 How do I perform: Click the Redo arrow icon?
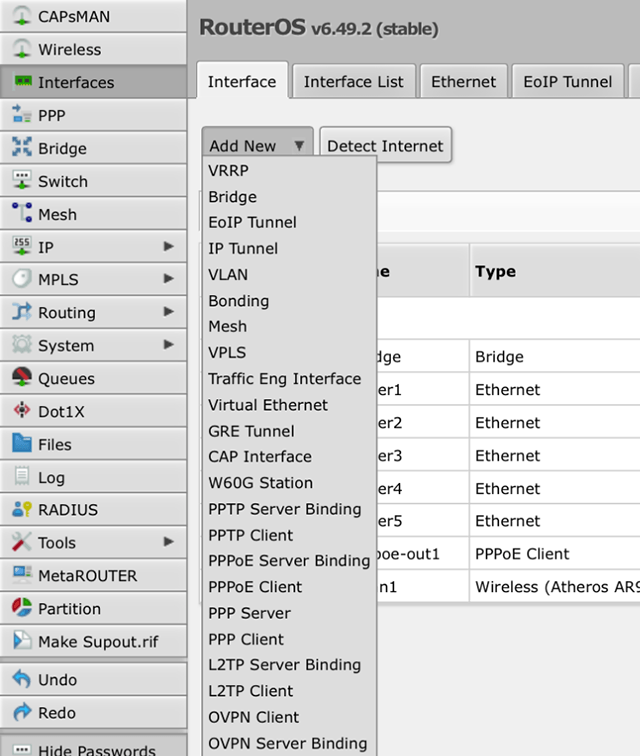22,712
